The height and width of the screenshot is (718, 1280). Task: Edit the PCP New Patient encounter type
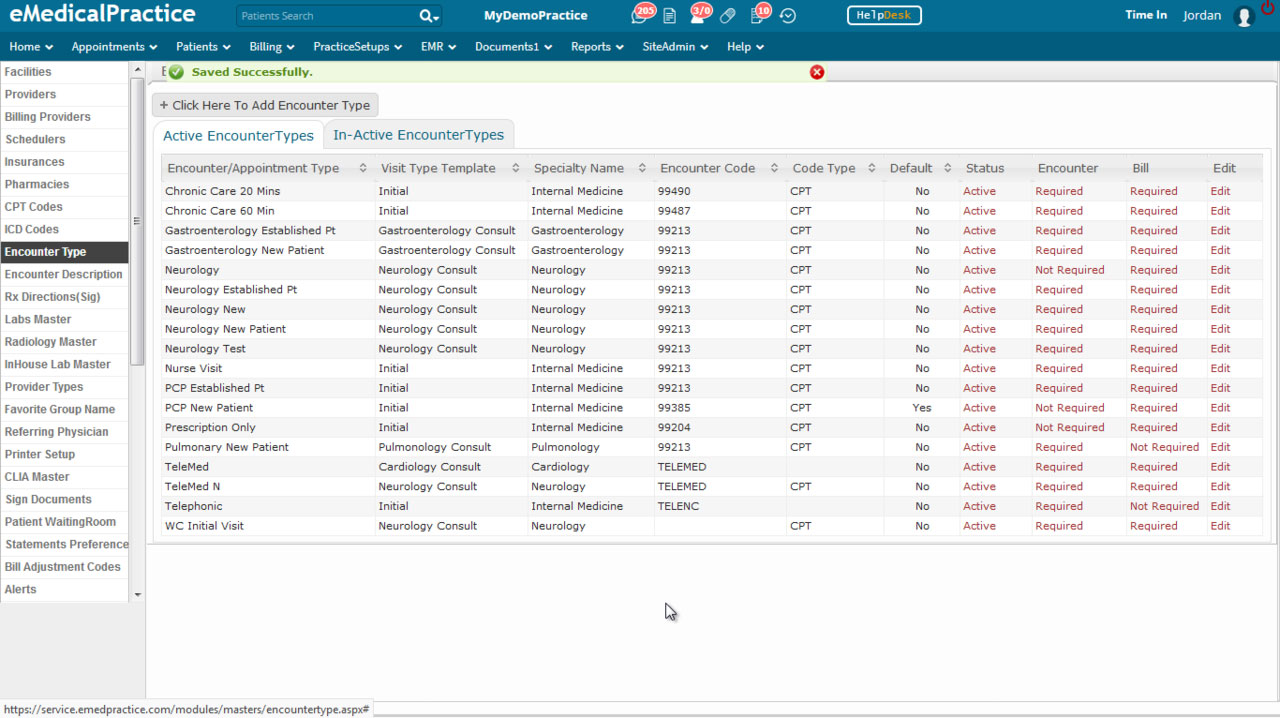1220,408
